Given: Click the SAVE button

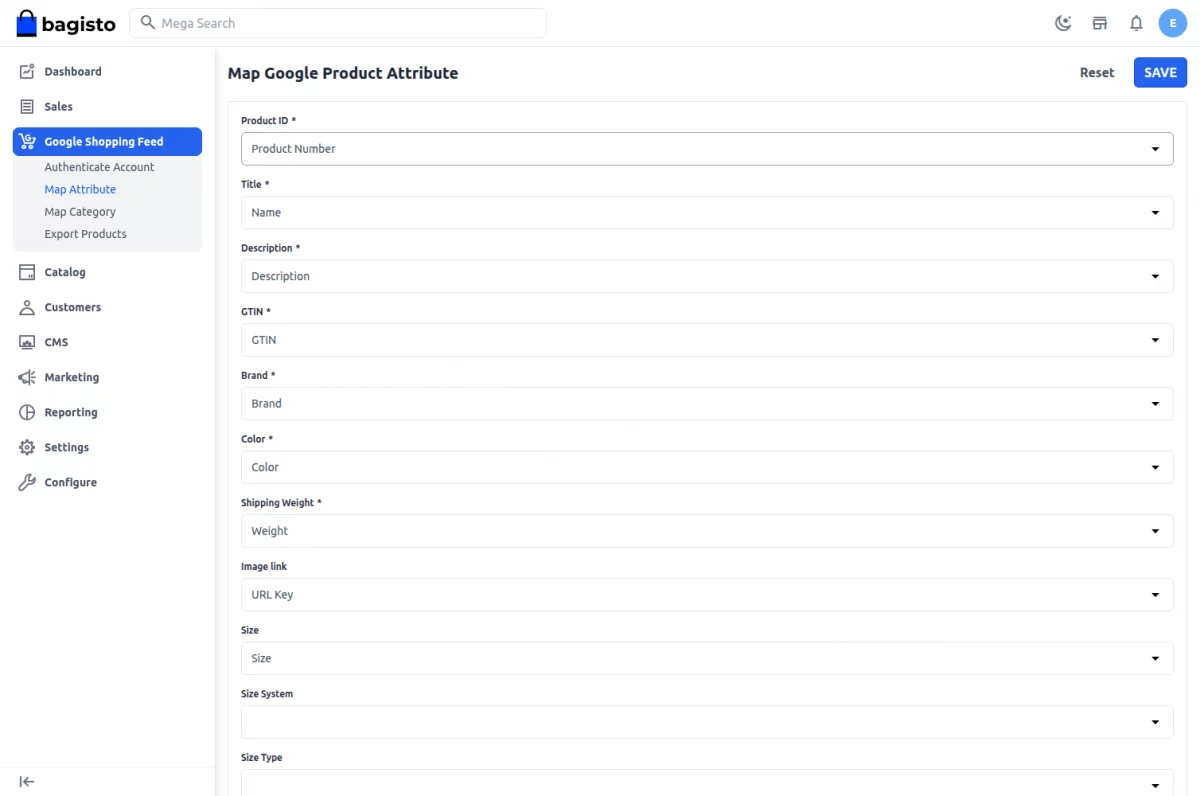Looking at the screenshot, I should pos(1159,72).
